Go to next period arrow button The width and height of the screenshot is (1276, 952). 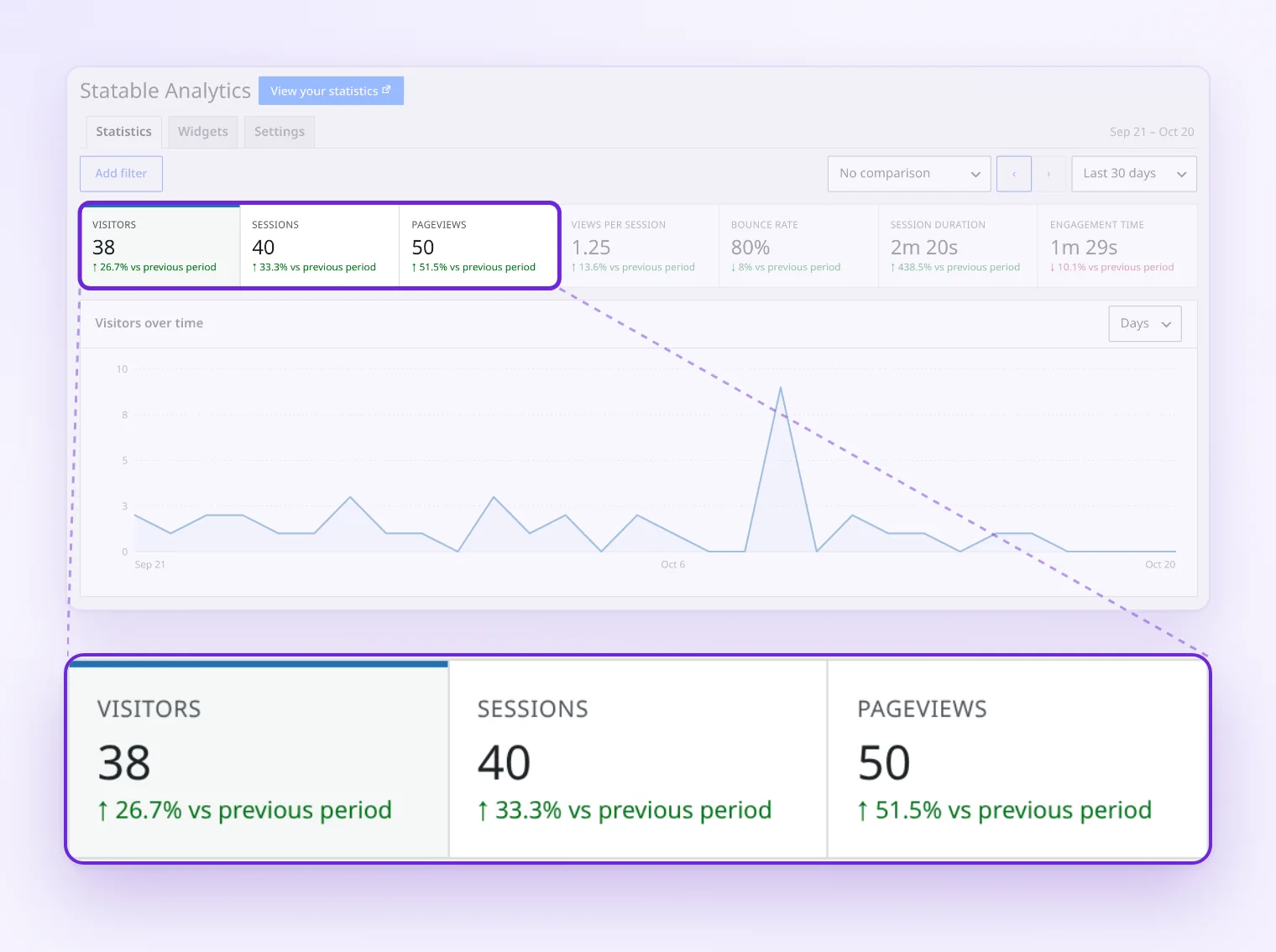click(1049, 174)
